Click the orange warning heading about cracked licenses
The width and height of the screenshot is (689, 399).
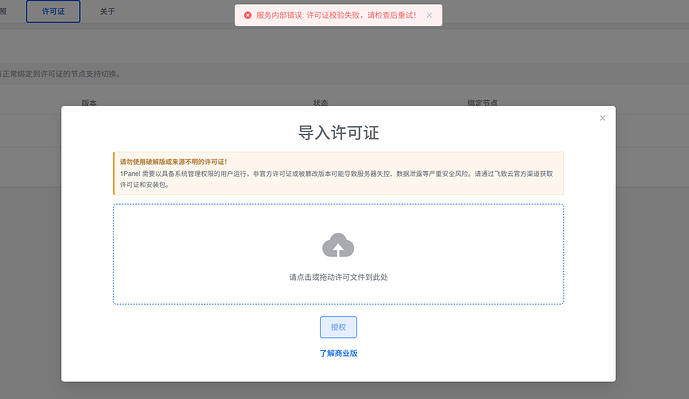174,162
